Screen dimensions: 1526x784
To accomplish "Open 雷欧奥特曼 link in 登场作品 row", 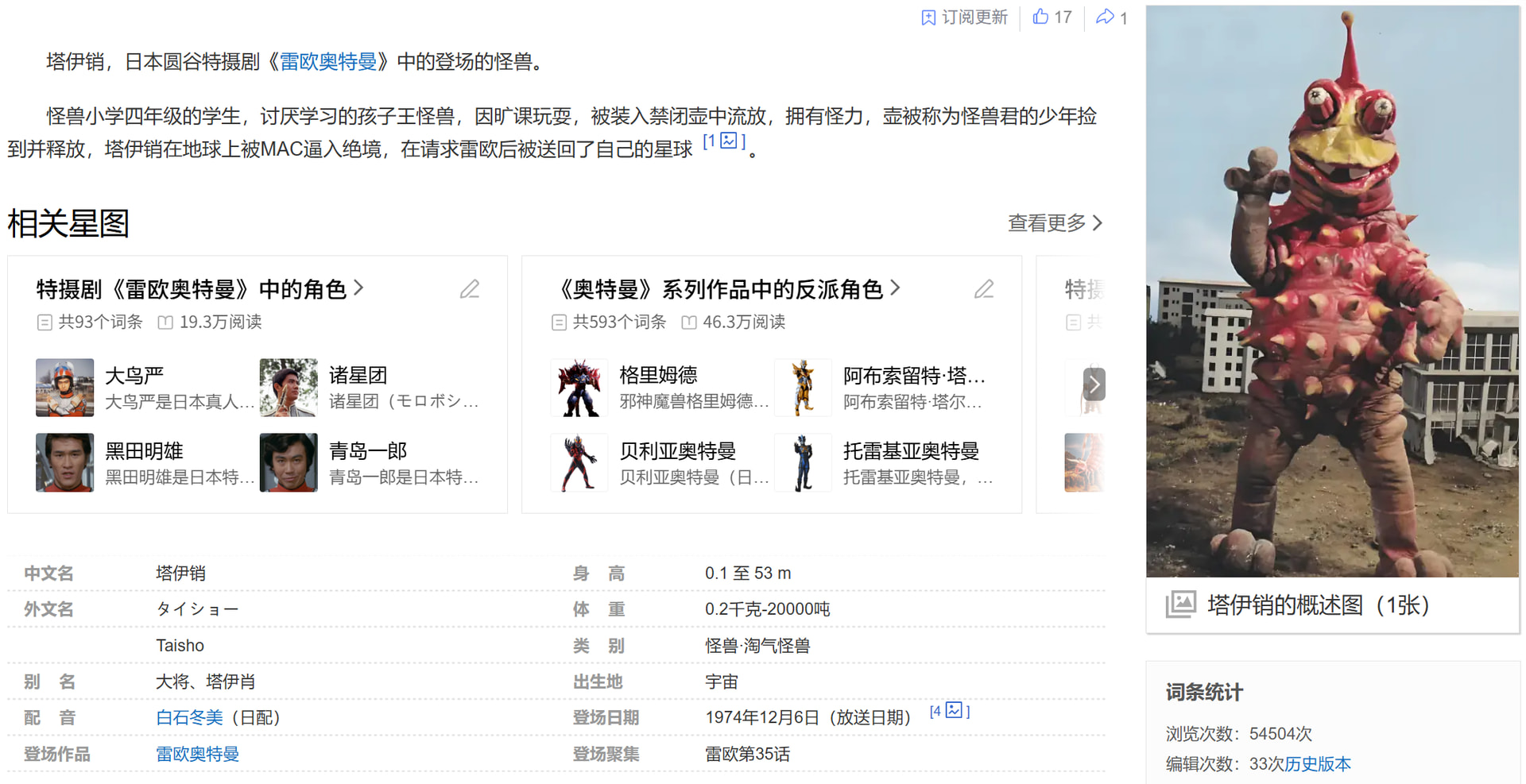I will pos(197,755).
